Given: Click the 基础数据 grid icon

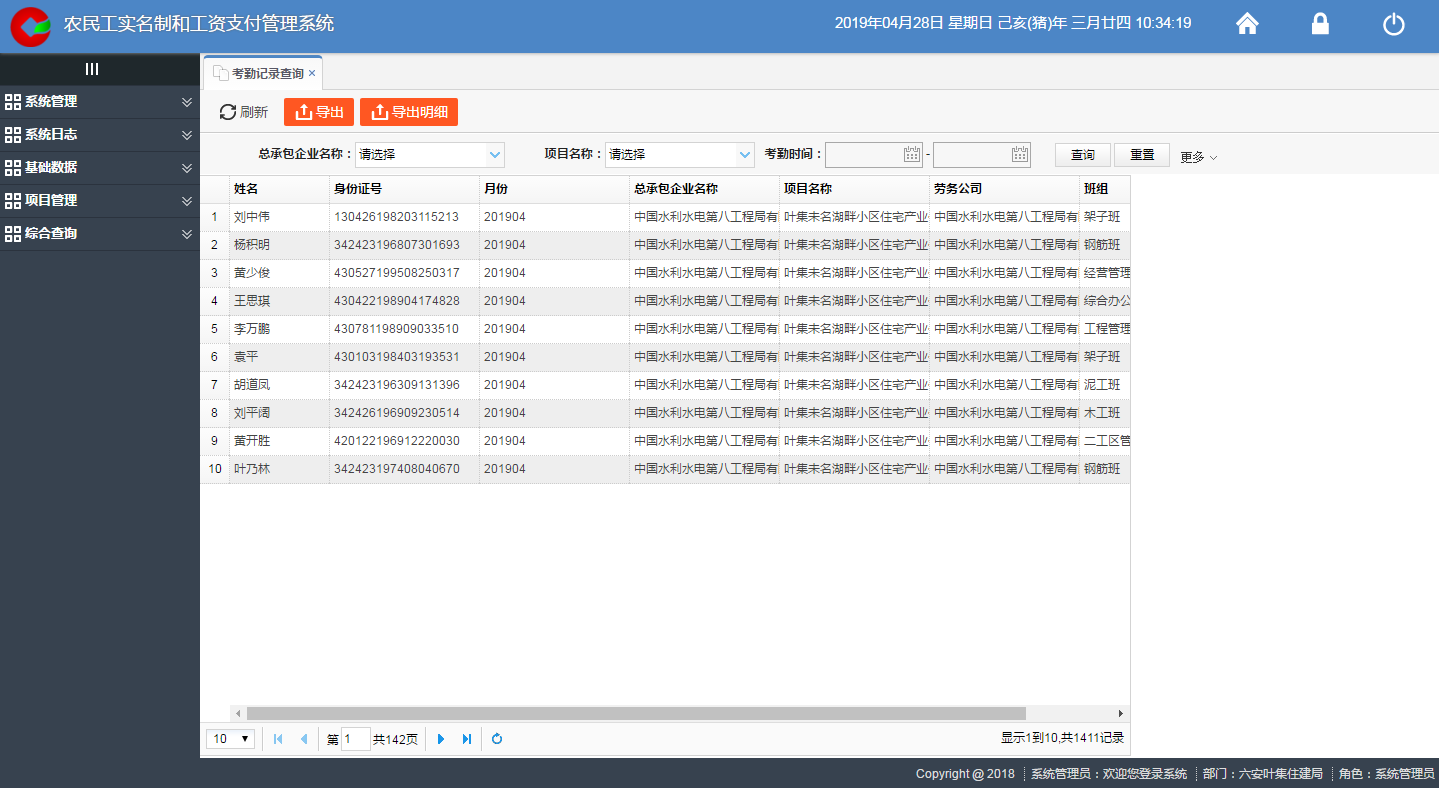Looking at the screenshot, I should click(13, 168).
